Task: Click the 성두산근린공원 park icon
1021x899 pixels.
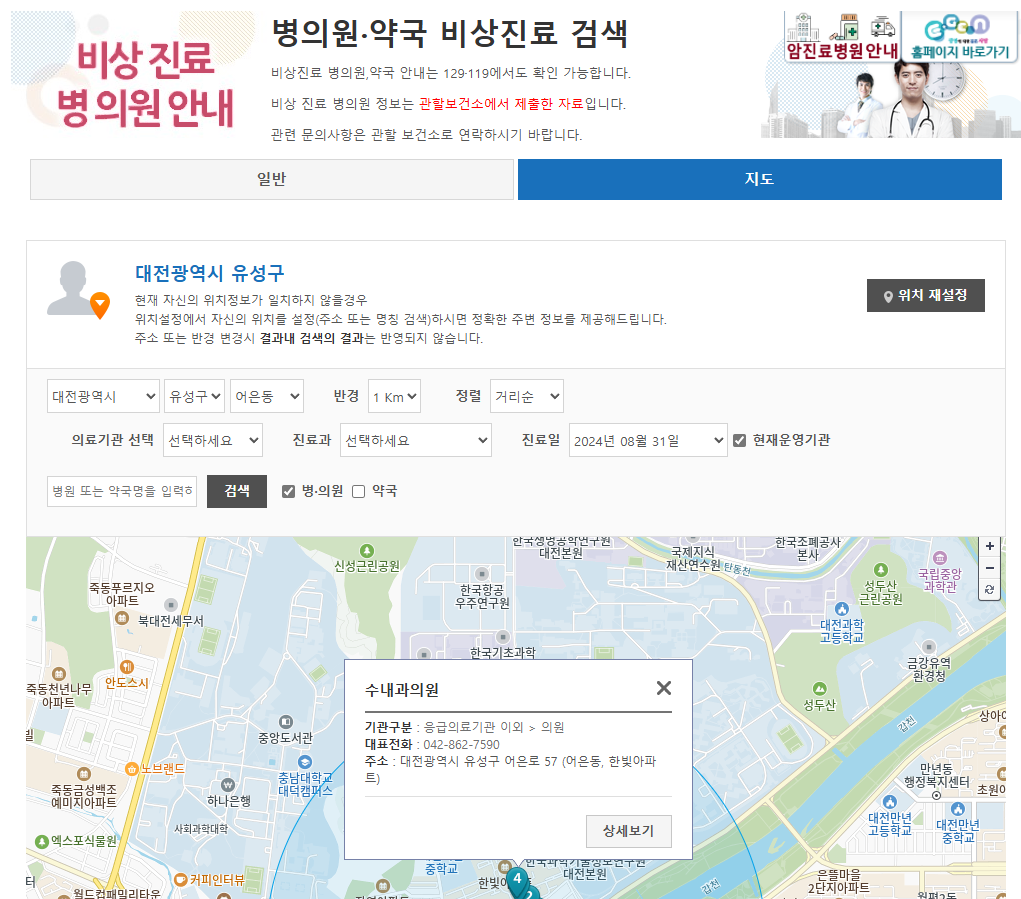Action: click(x=881, y=570)
